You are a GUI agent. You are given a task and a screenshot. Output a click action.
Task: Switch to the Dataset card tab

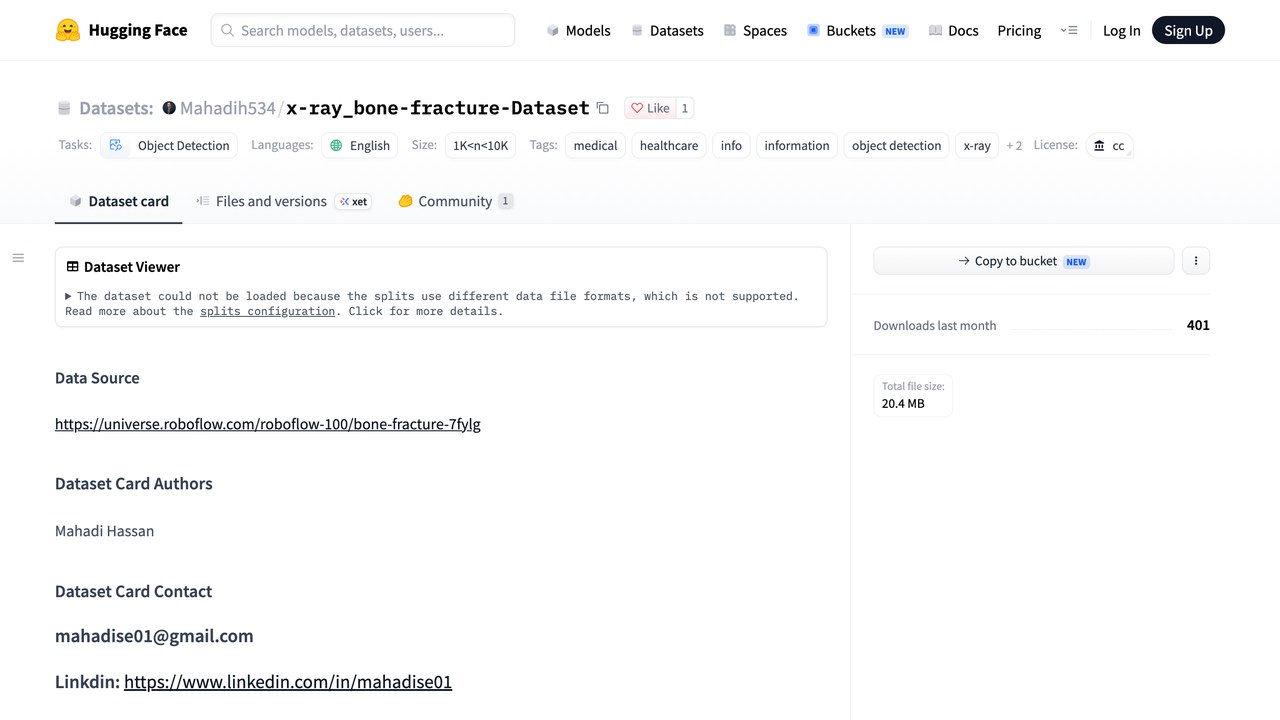119,201
